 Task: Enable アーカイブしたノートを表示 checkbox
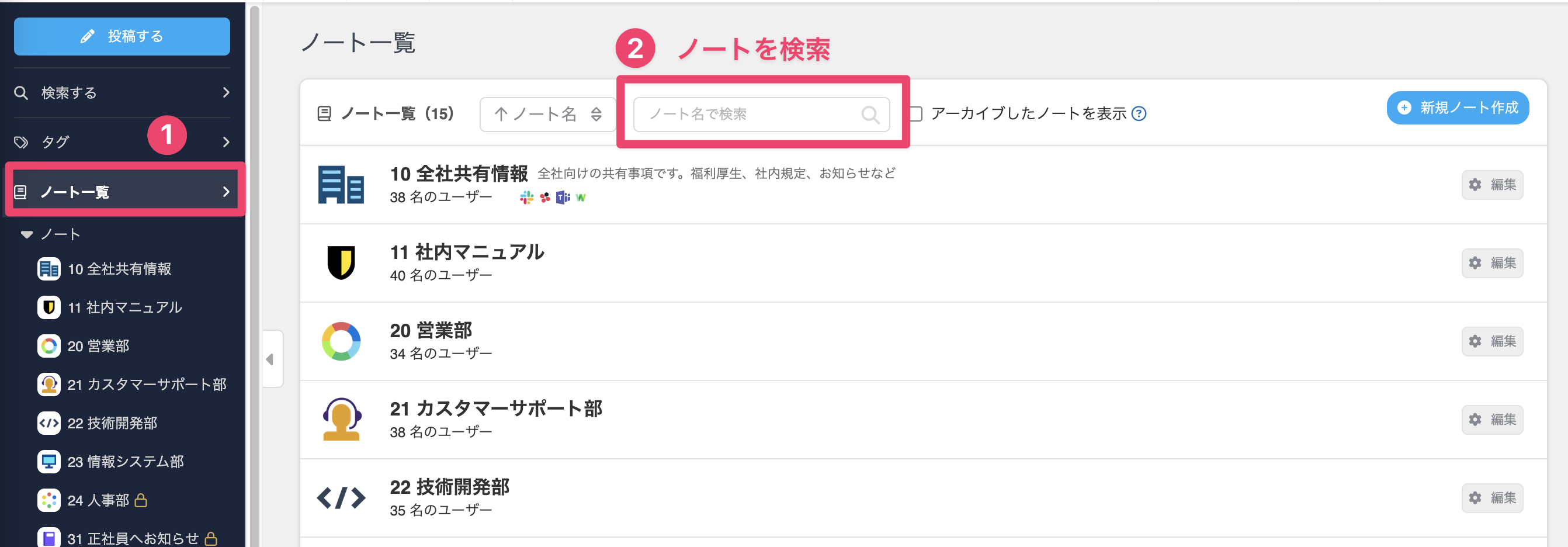(x=915, y=114)
